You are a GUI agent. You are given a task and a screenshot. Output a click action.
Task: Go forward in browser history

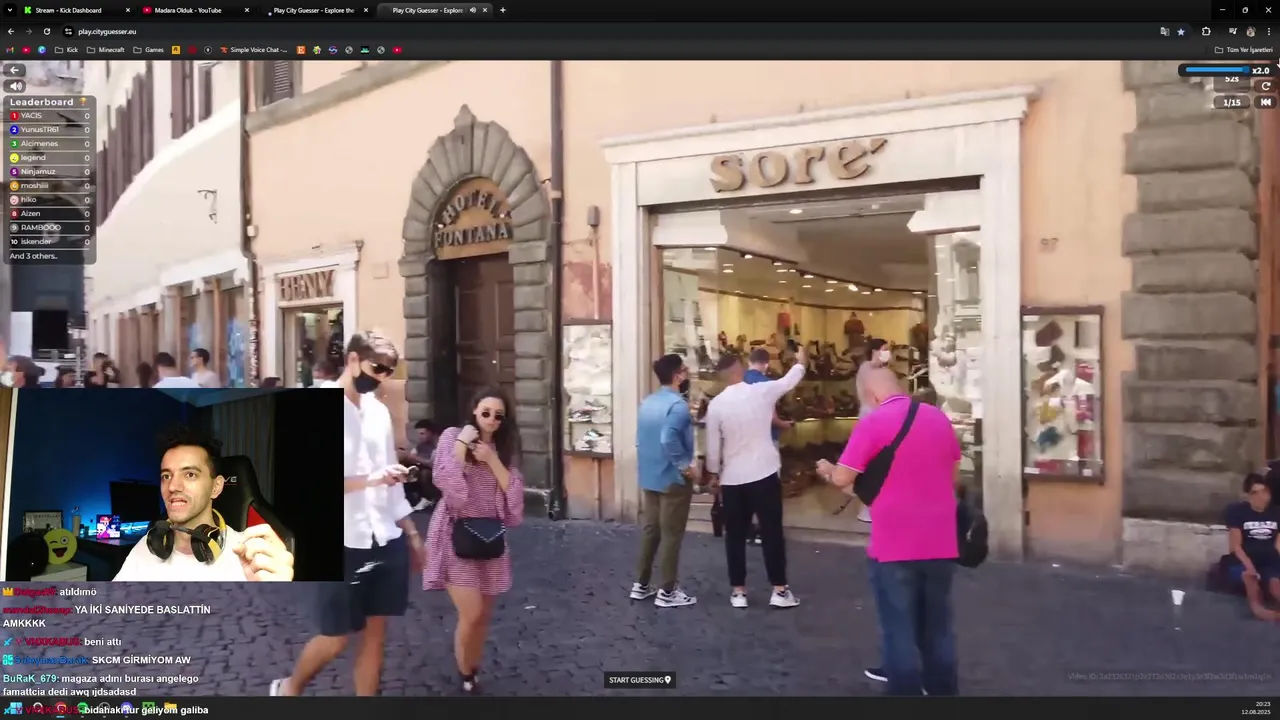(x=28, y=31)
